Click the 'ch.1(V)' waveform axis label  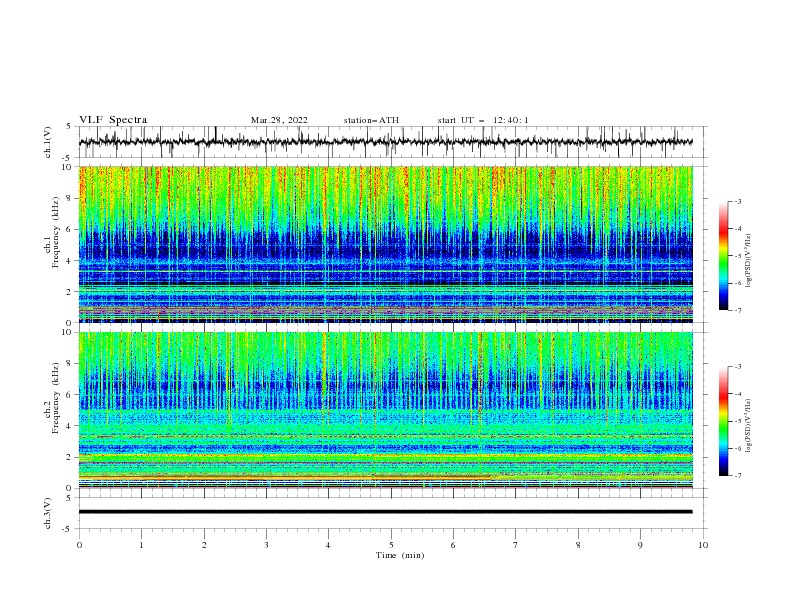(48, 142)
